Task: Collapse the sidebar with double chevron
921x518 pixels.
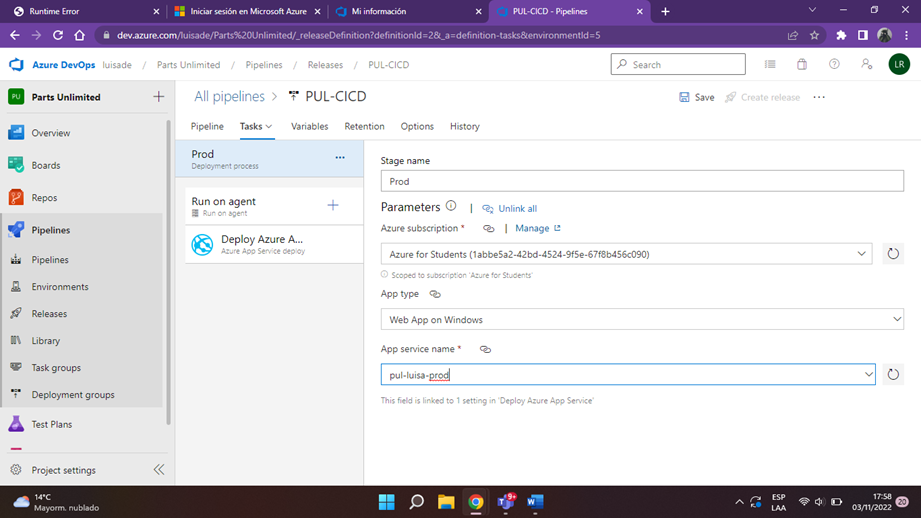Action: point(159,469)
